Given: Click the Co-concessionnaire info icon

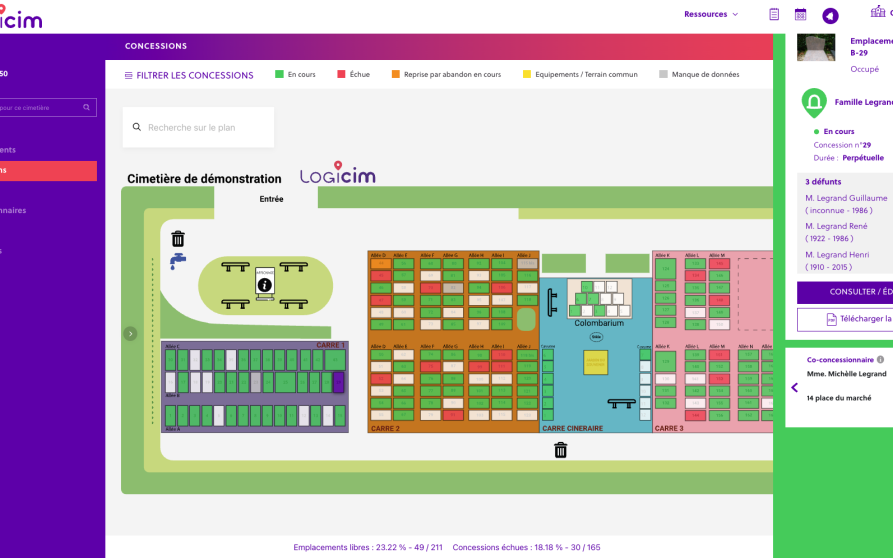Looking at the screenshot, I should tap(880, 359).
